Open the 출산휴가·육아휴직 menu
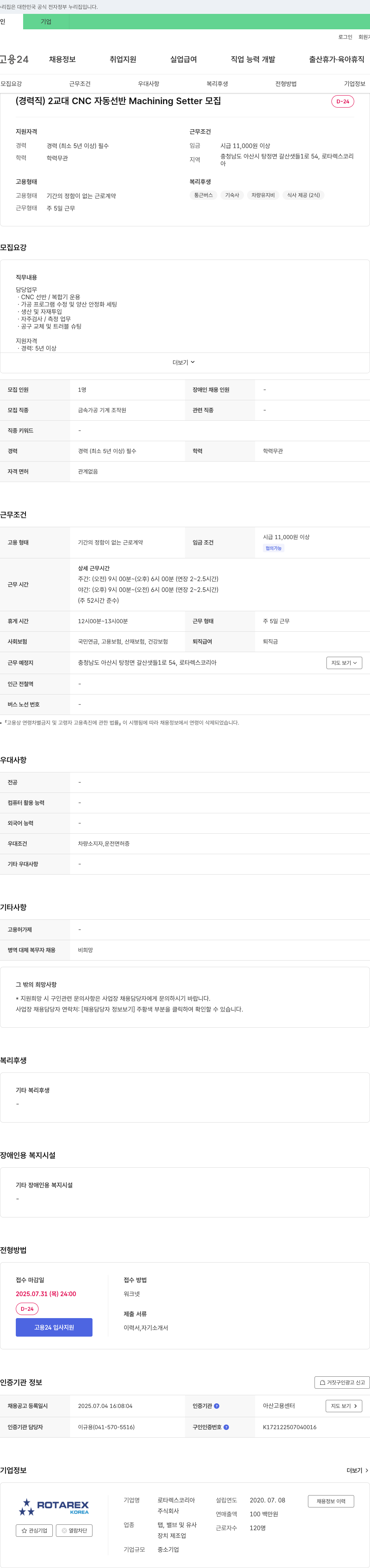The width and height of the screenshot is (370, 1568). tap(336, 59)
